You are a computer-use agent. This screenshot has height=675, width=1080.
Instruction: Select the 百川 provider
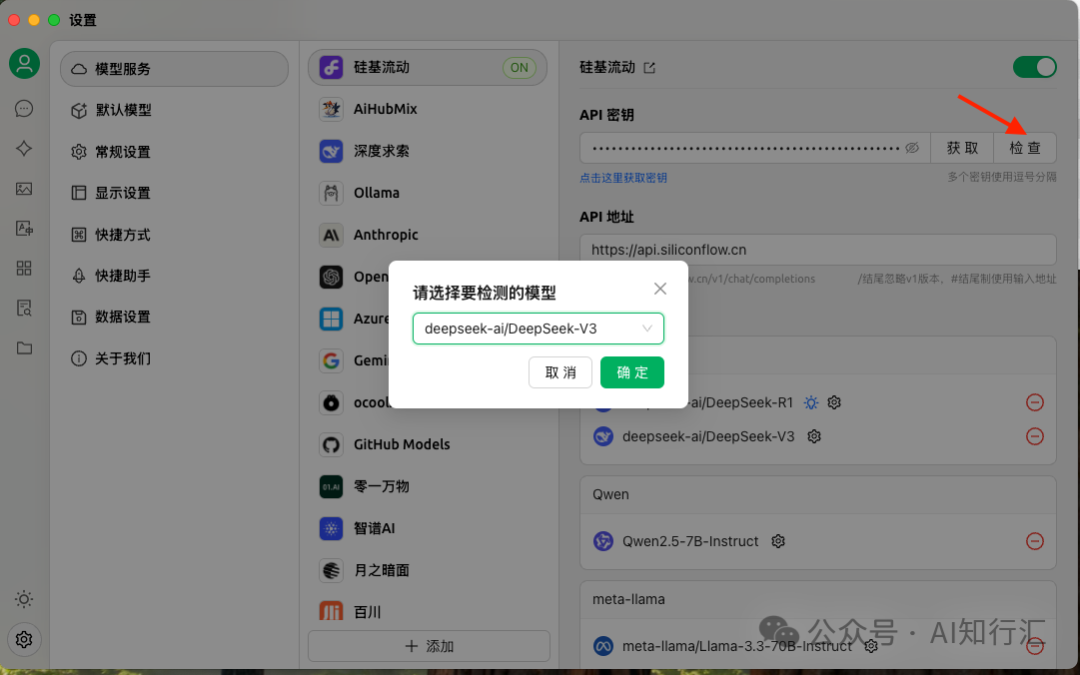tap(428, 611)
